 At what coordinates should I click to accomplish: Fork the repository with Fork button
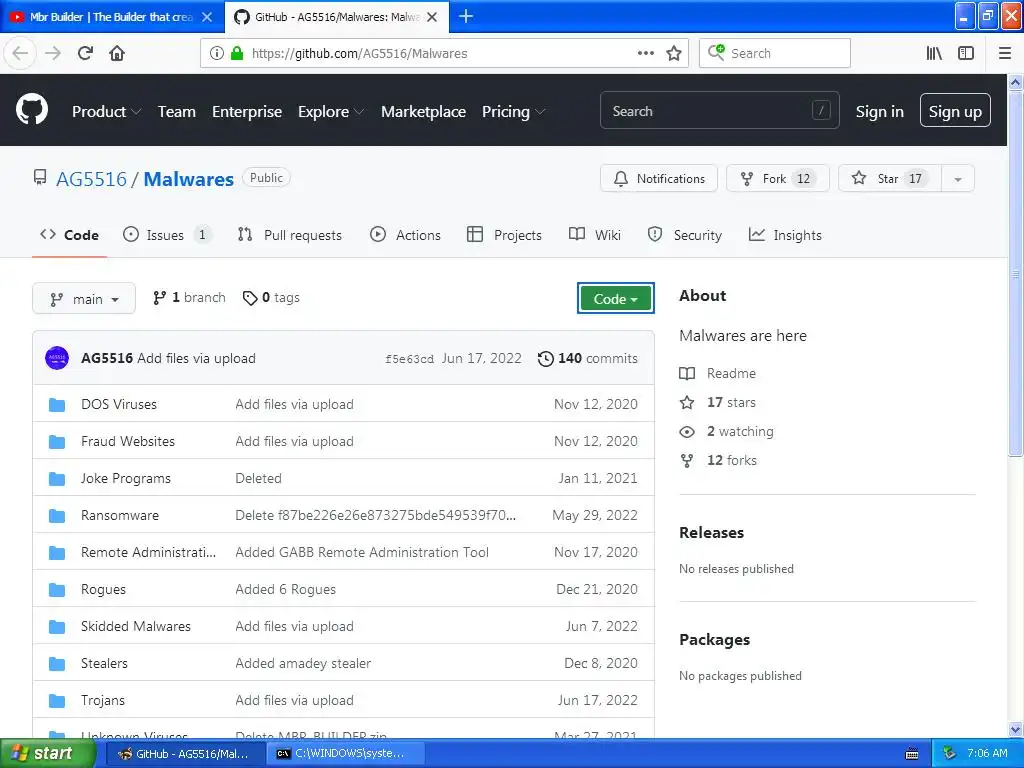coord(778,179)
